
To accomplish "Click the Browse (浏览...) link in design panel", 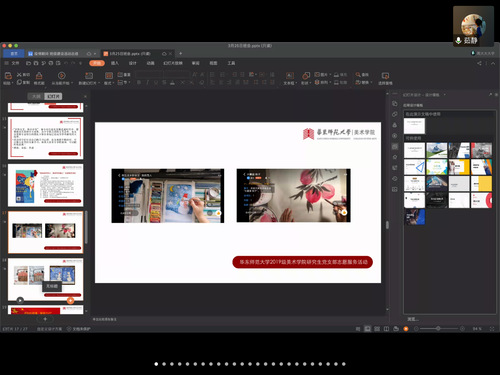I will pos(413,319).
